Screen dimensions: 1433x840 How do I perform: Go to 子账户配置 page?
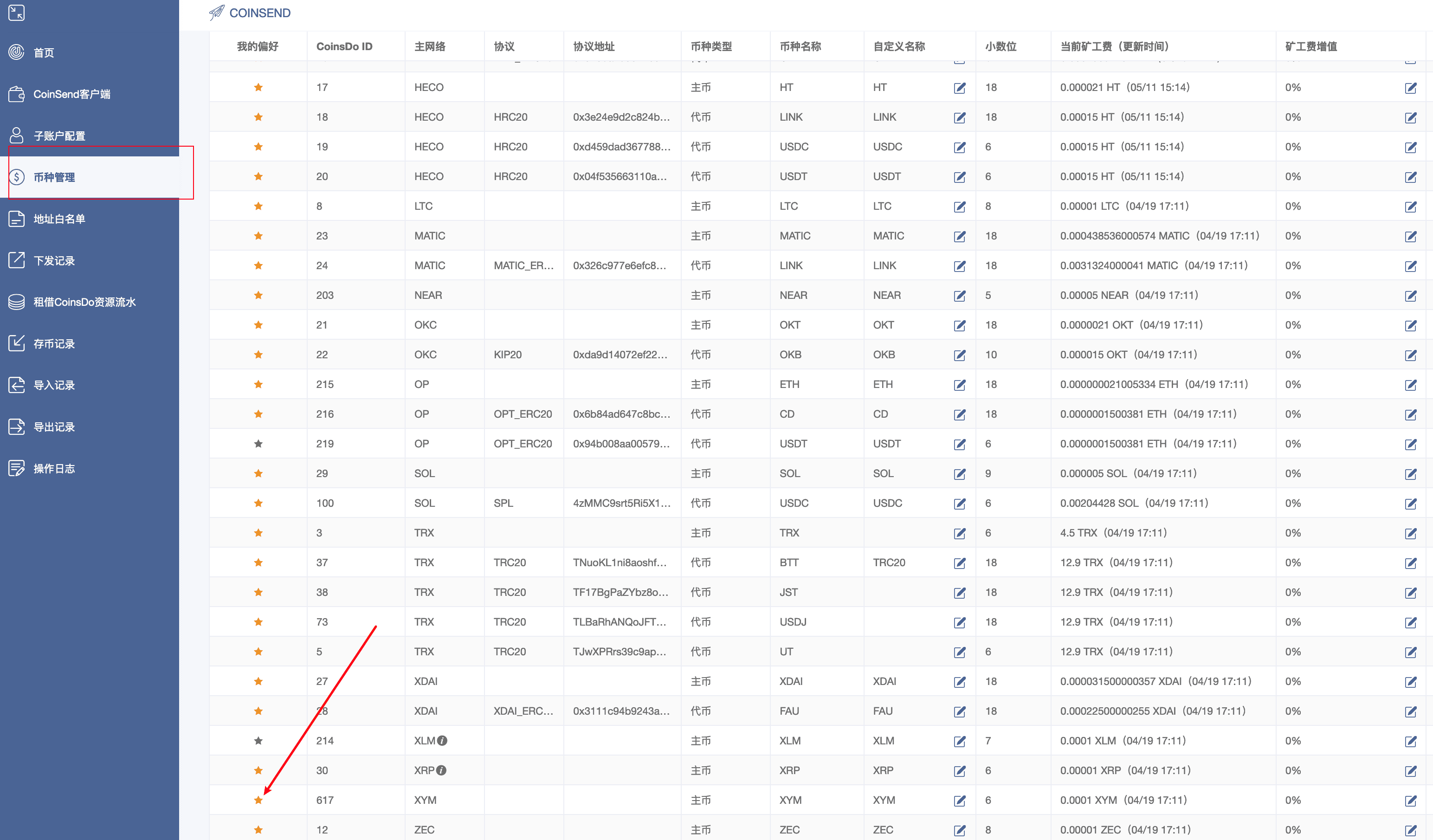point(59,136)
